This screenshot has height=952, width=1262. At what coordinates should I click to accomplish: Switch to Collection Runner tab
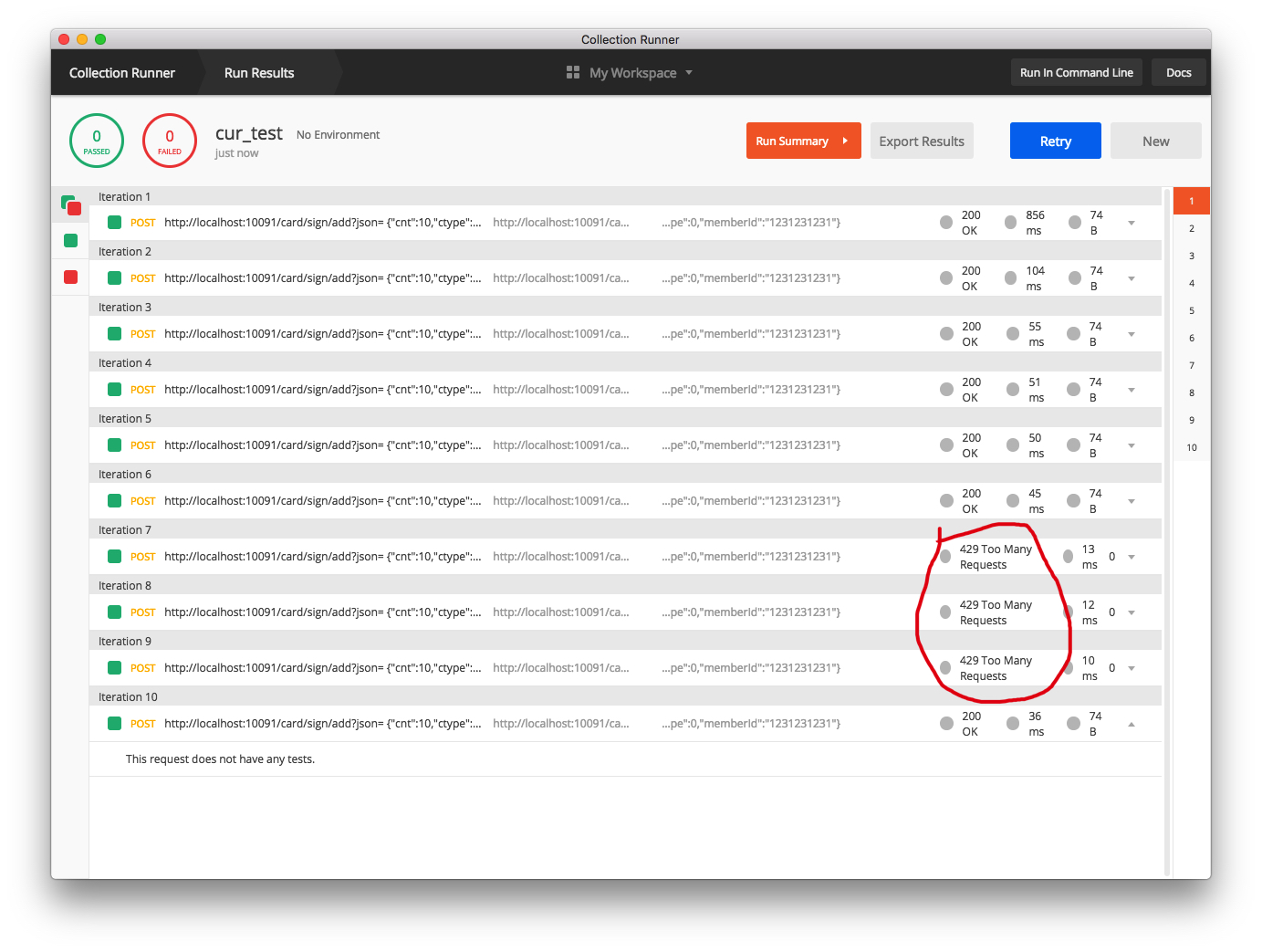[122, 73]
